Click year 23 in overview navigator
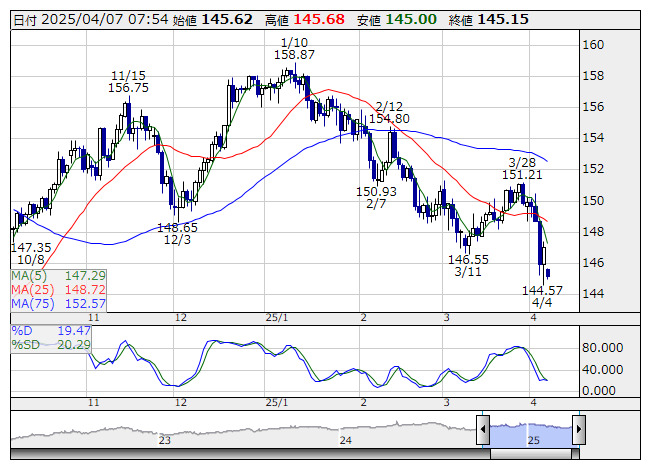Viewport: 653px width, 470px height. (164, 440)
